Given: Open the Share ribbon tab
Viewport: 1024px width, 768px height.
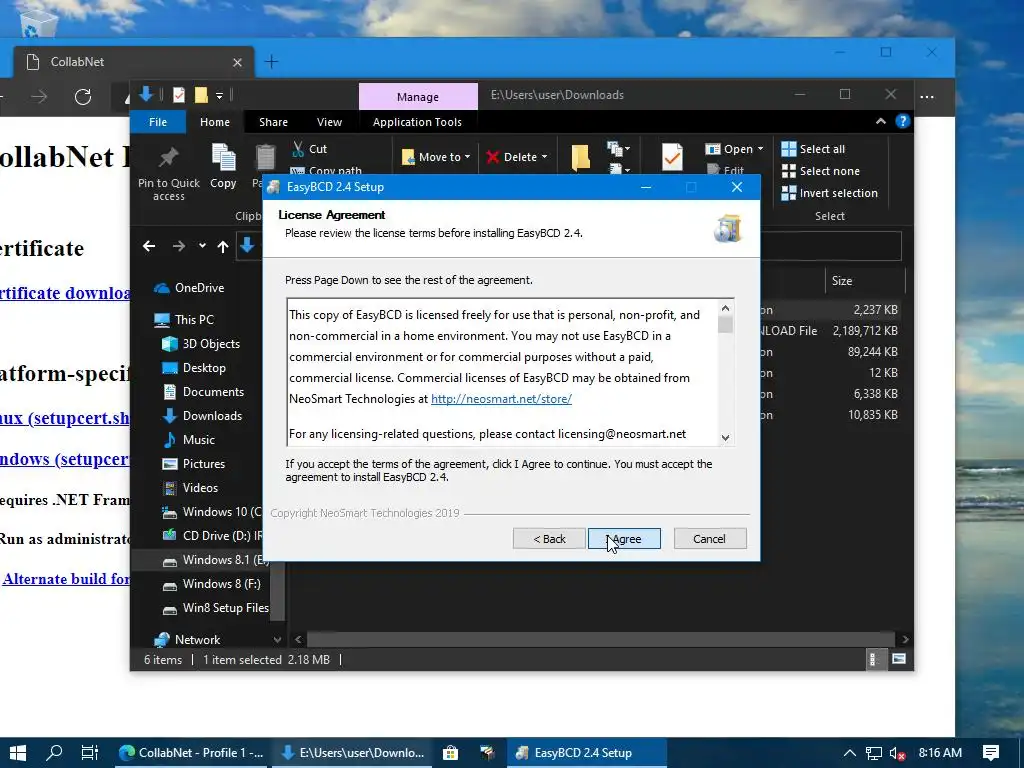Looking at the screenshot, I should click(273, 122).
